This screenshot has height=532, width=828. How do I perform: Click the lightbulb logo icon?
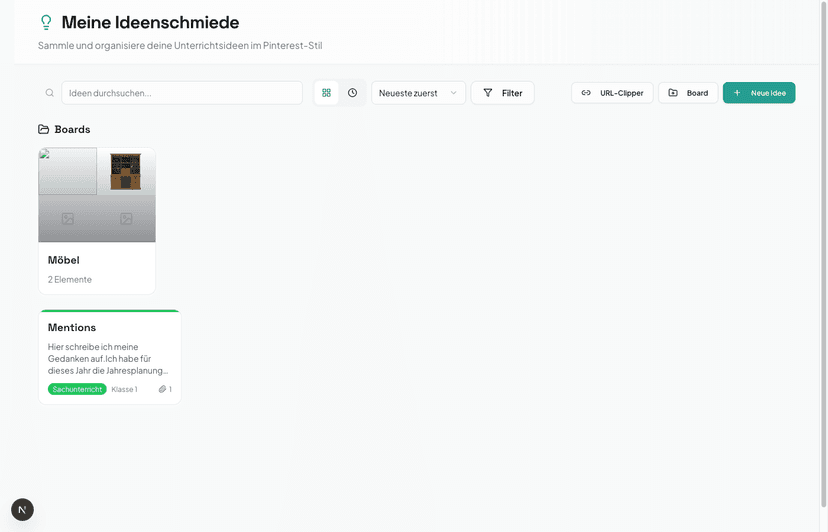tap(46, 22)
